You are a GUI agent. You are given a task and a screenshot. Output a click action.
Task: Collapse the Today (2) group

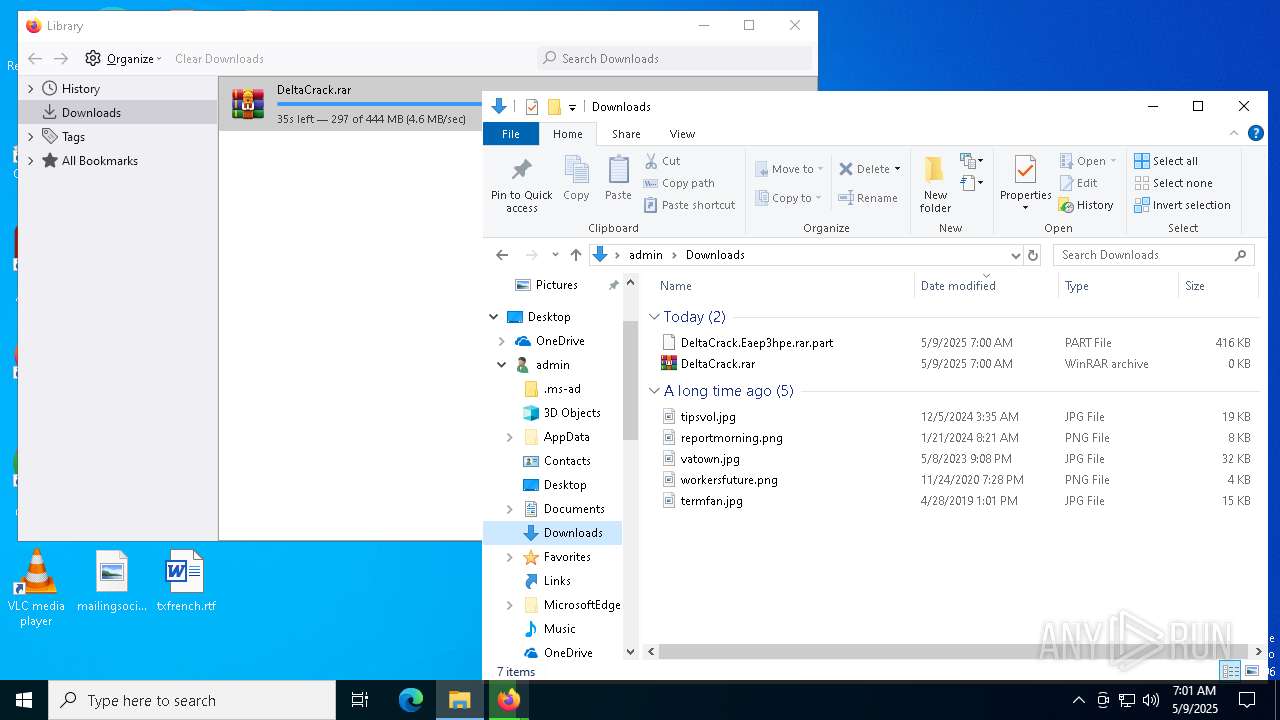654,317
